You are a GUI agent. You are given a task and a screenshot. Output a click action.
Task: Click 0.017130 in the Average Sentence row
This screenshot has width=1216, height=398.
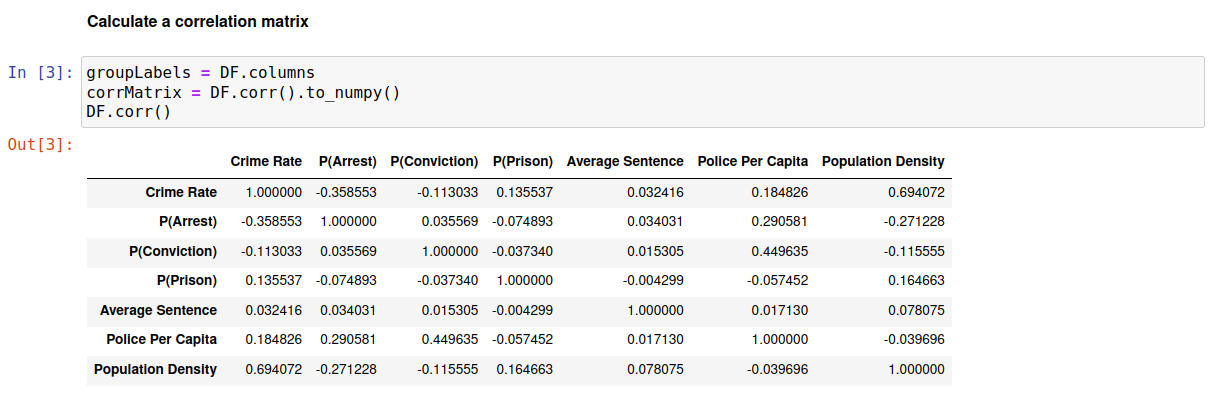pos(779,310)
